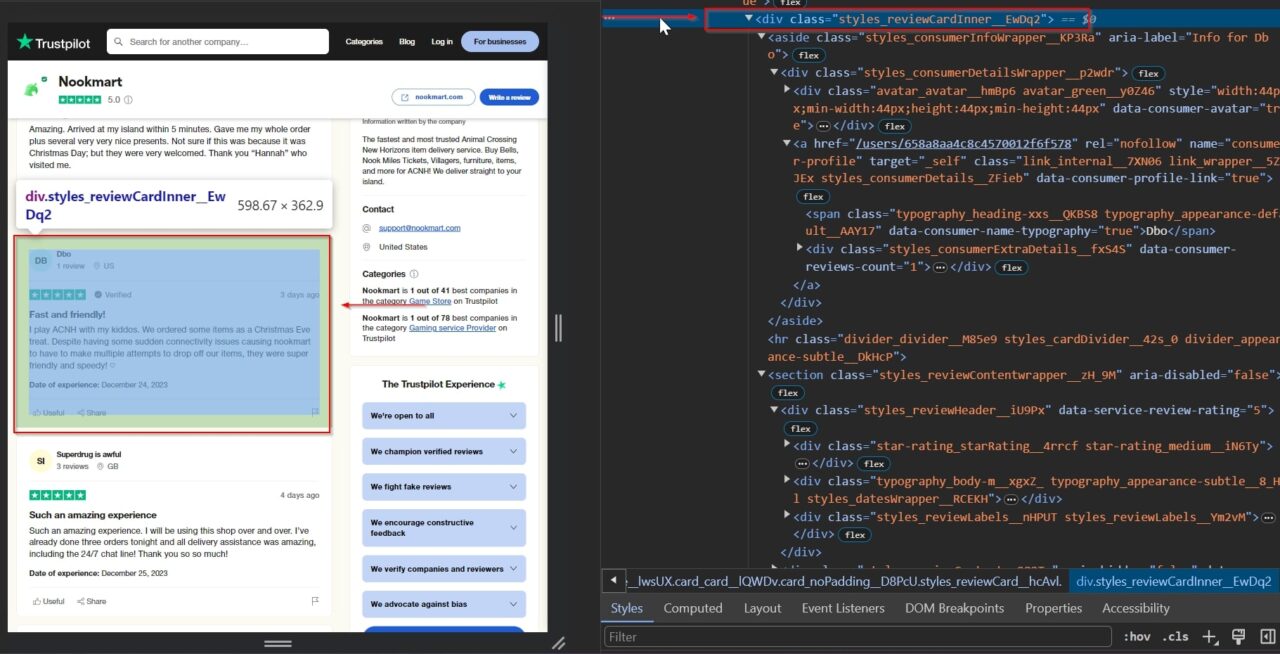The image size is (1280, 654).
Task: Click the computed styles sidebar icon
Action: pos(1267,636)
